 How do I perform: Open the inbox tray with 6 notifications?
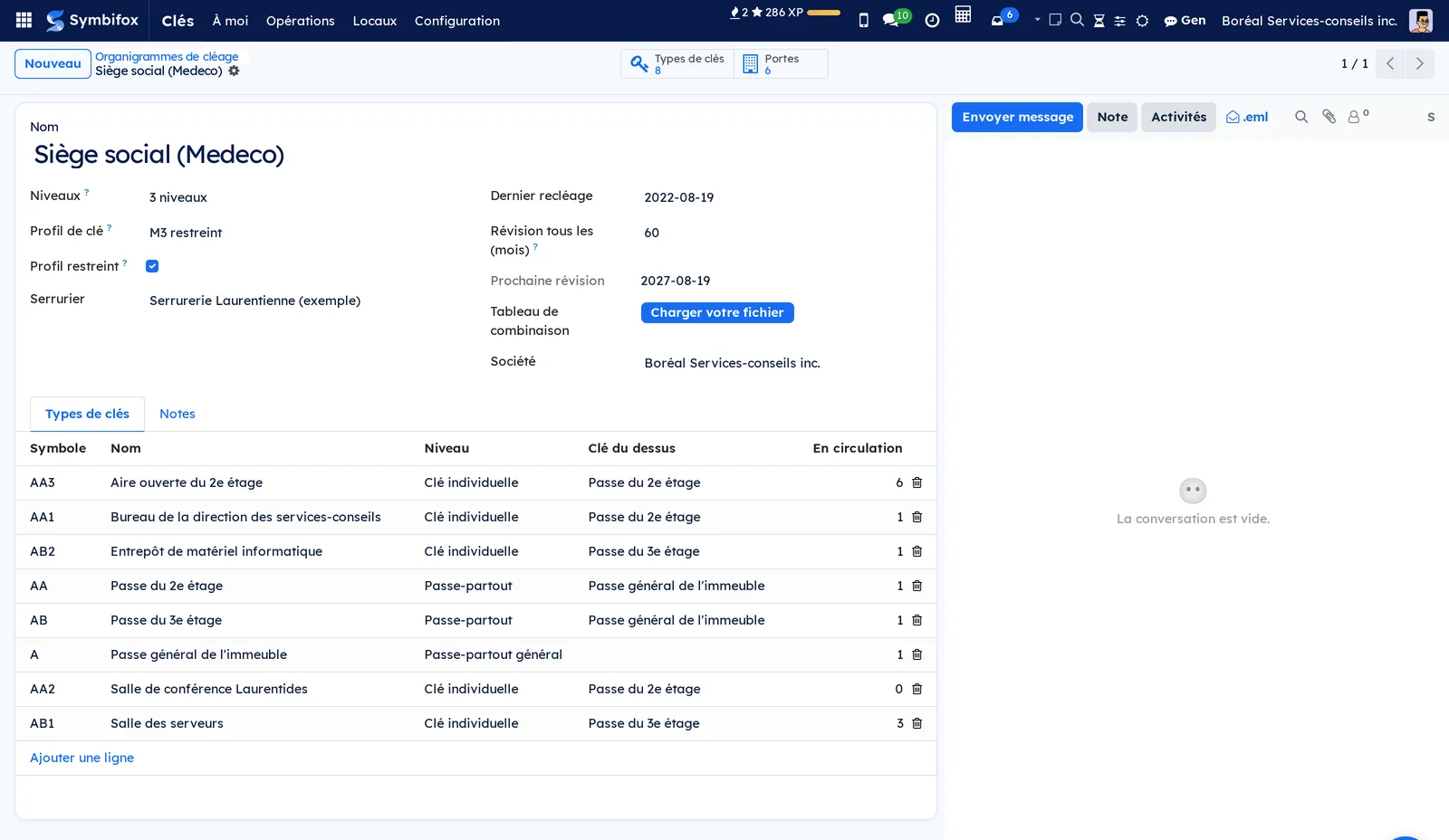(1003, 18)
